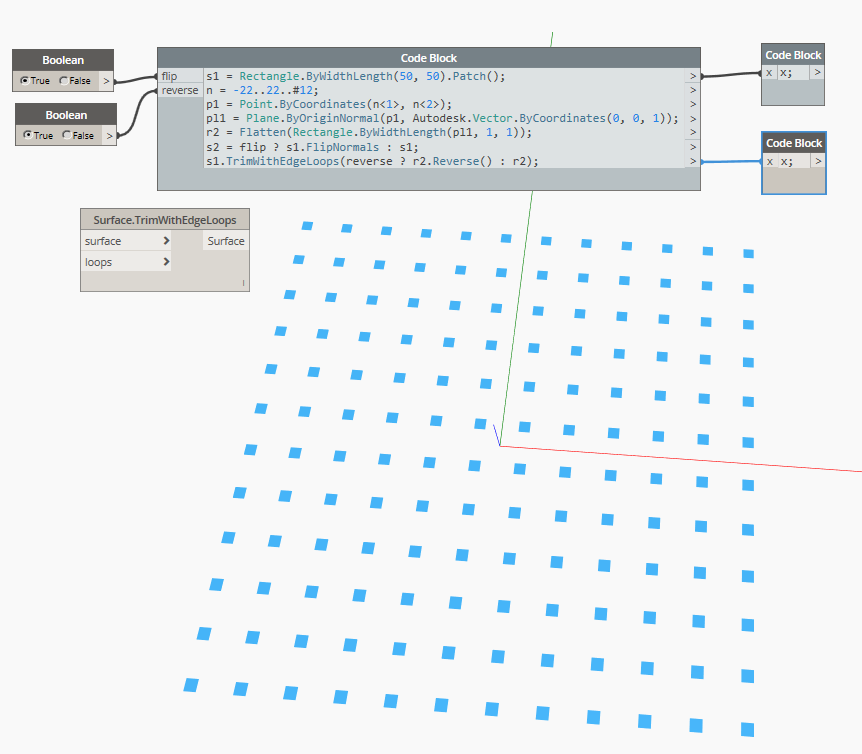Click the wire connecting Boolean to the flip input

tap(135, 77)
